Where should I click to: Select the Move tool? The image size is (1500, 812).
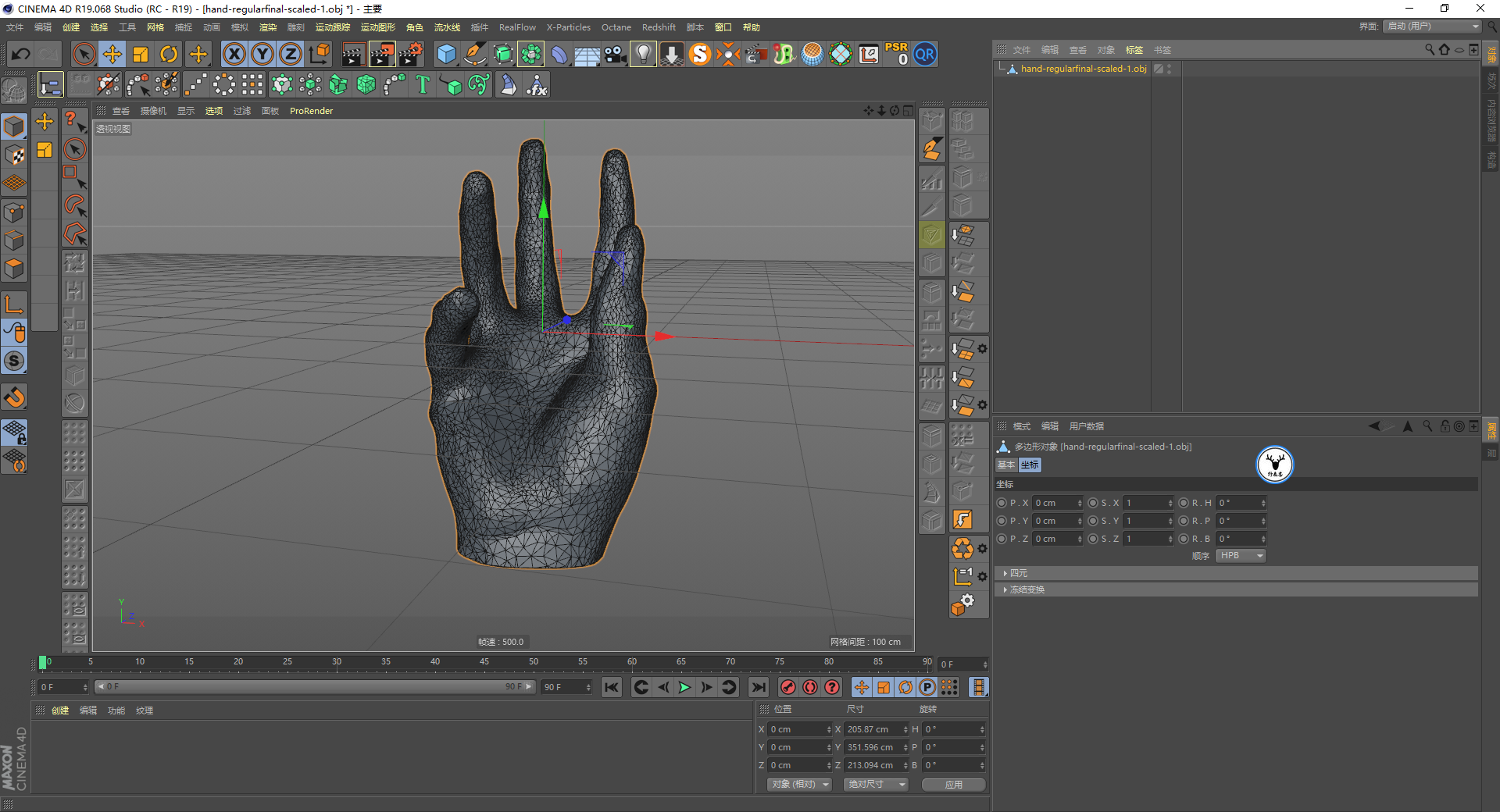pyautogui.click(x=112, y=54)
